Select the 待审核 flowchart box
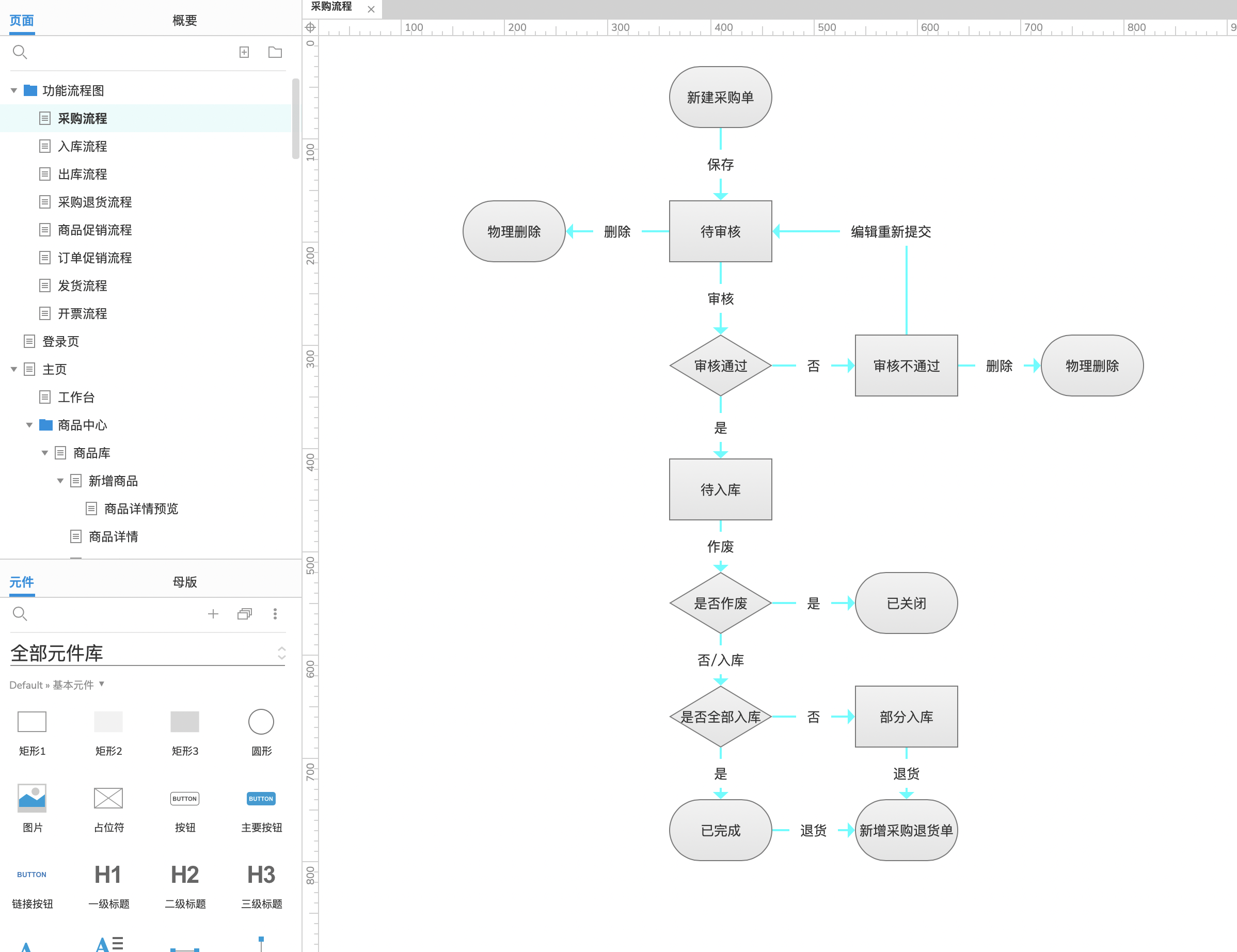The height and width of the screenshot is (952, 1237). 720,232
